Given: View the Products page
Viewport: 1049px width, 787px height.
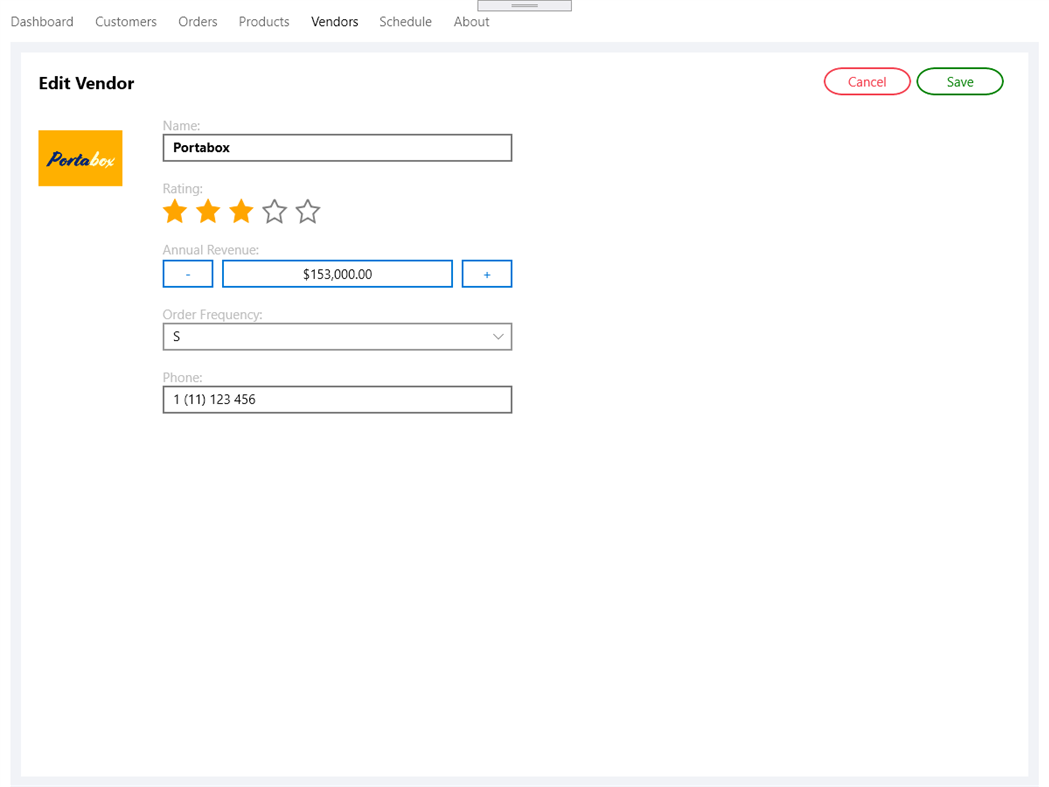Looking at the screenshot, I should click(x=263, y=21).
